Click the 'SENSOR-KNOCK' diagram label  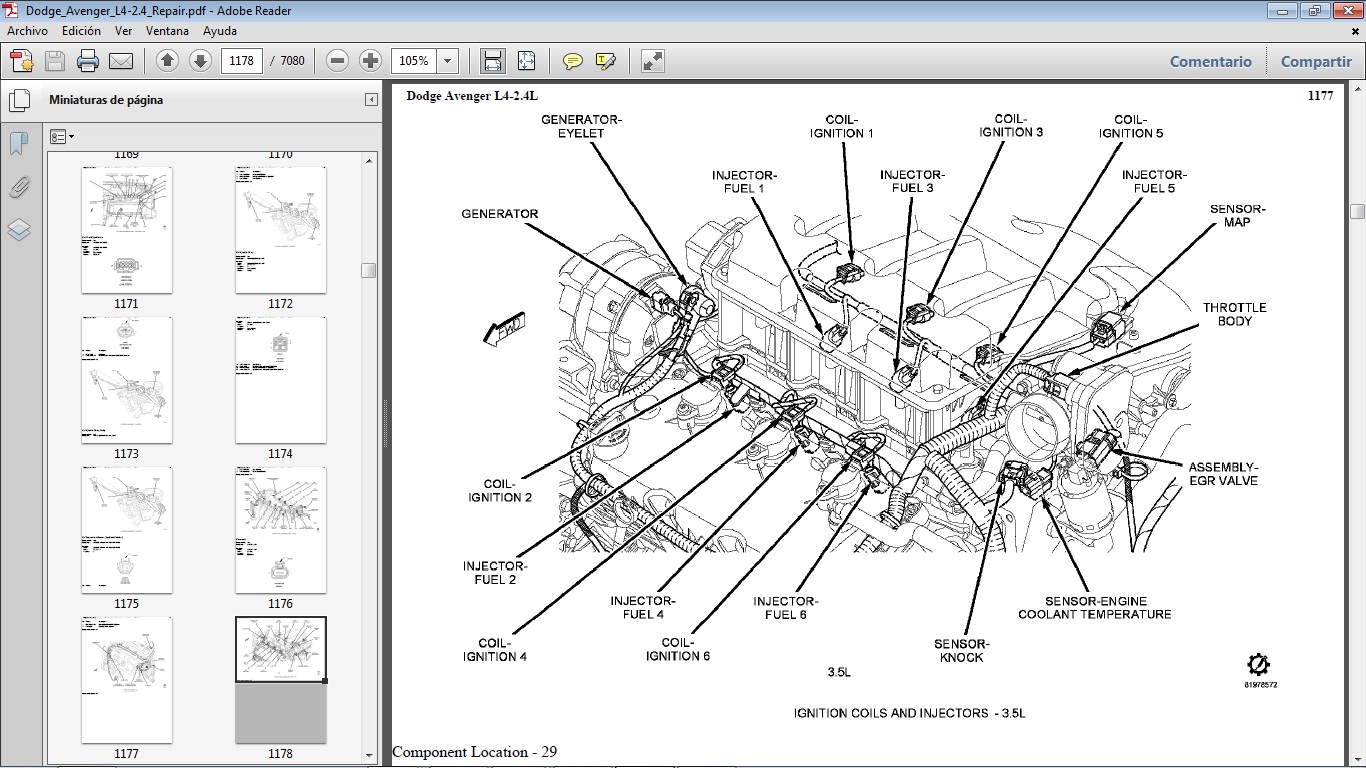(x=962, y=650)
